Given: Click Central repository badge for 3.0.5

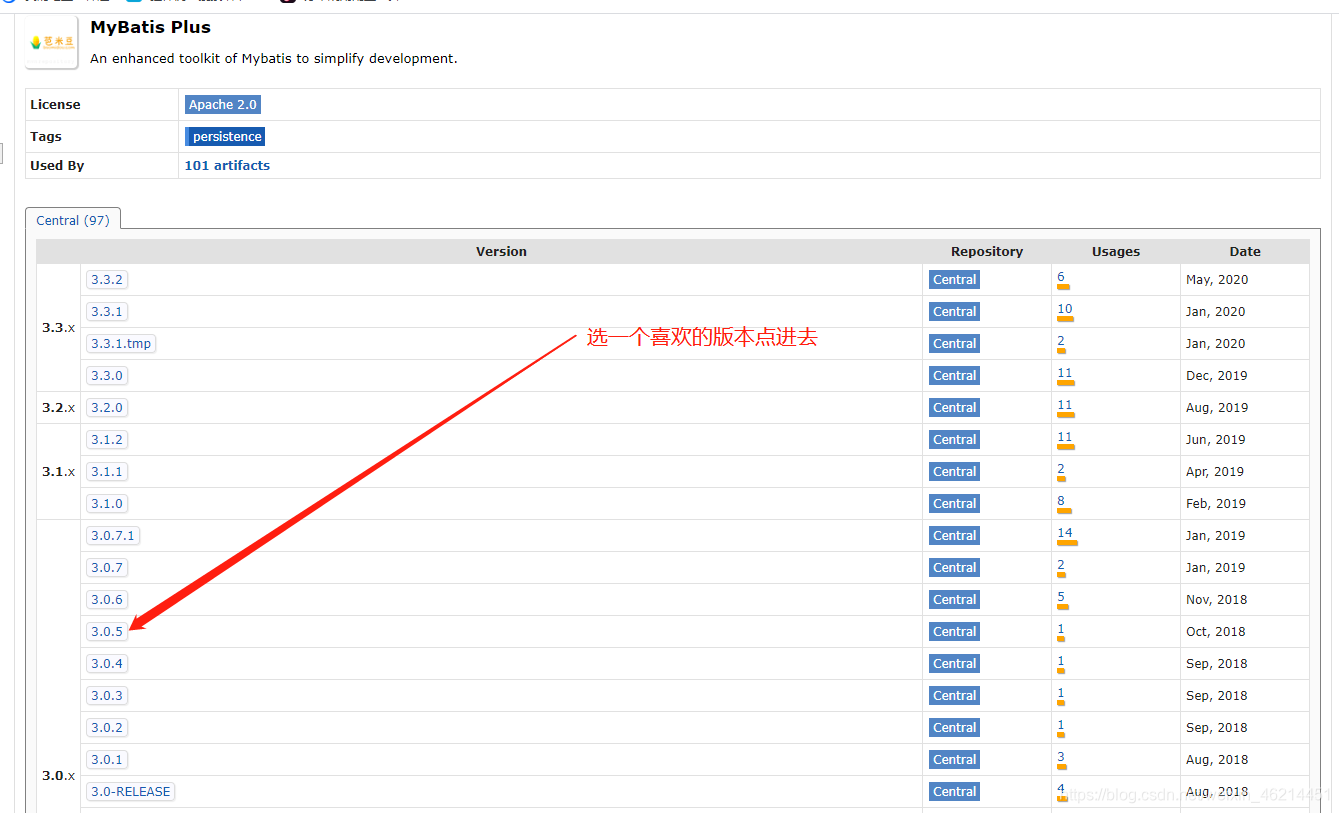Looking at the screenshot, I should 954,632.
